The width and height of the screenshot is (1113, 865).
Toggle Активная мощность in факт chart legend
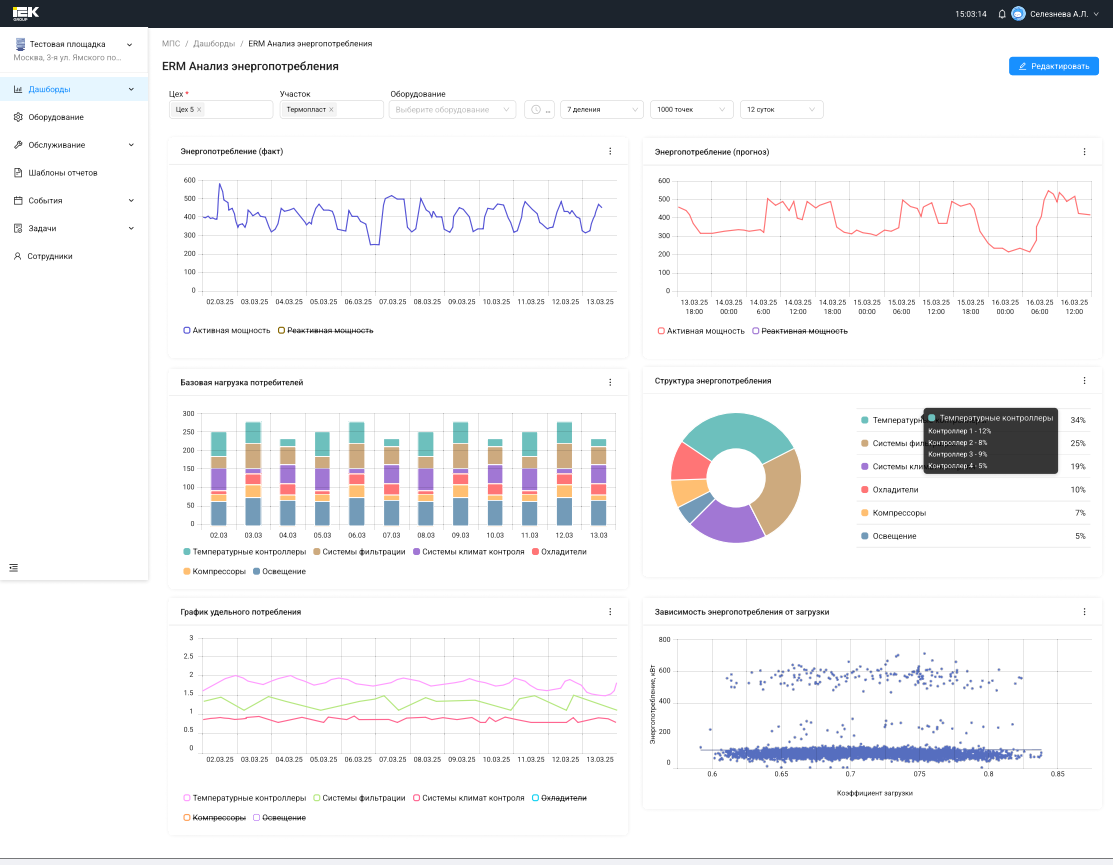point(226,331)
